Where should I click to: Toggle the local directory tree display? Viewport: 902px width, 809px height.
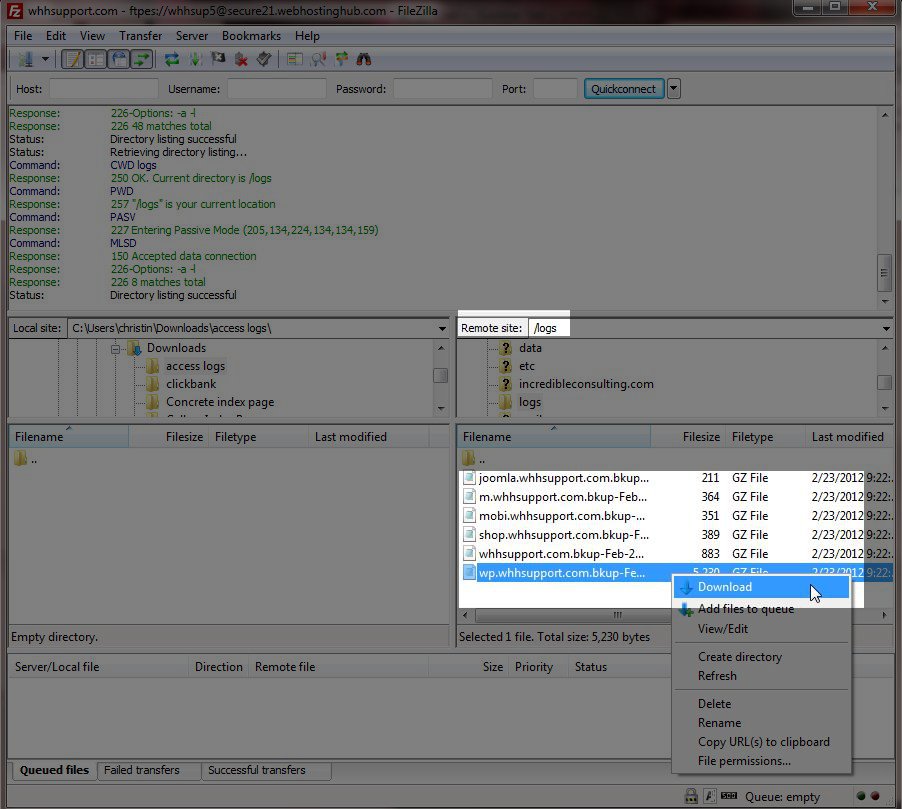tap(95, 59)
